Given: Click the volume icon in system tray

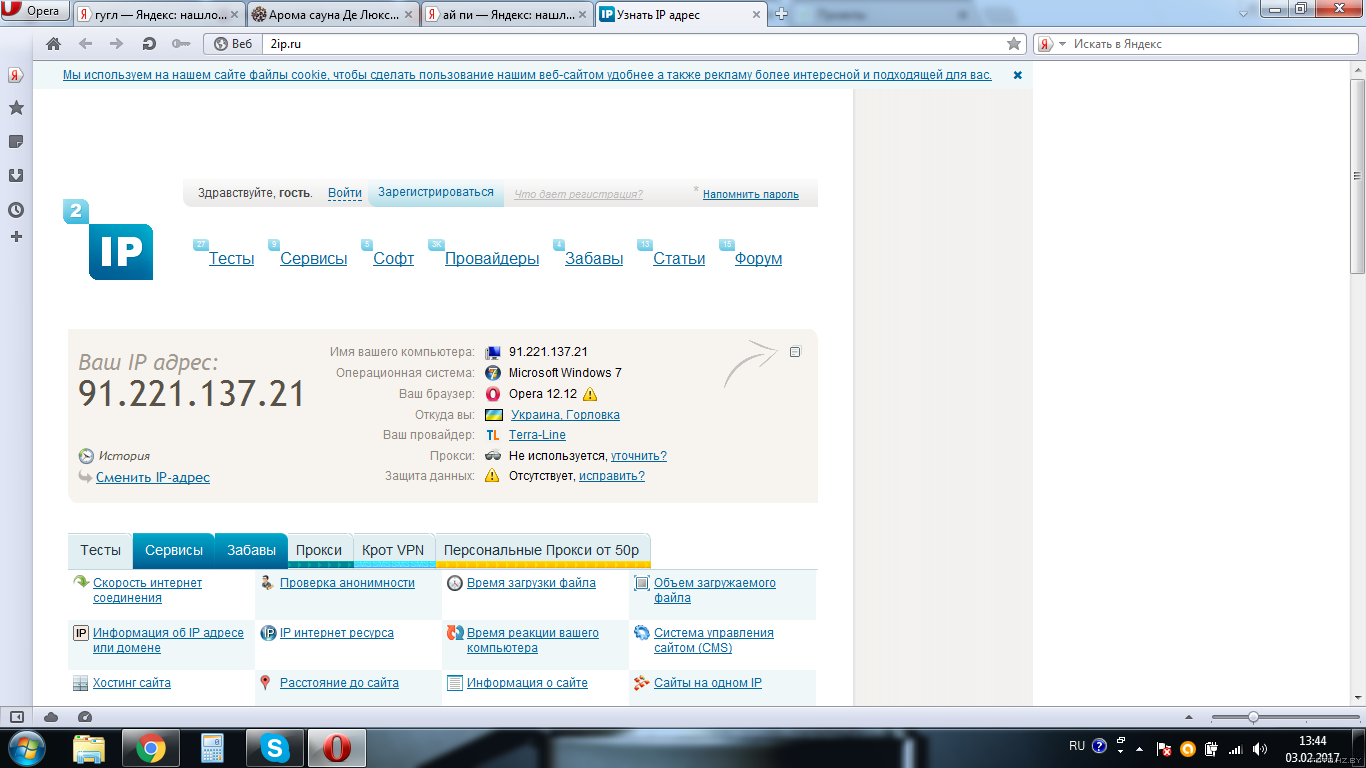Looking at the screenshot, I should coord(1260,748).
